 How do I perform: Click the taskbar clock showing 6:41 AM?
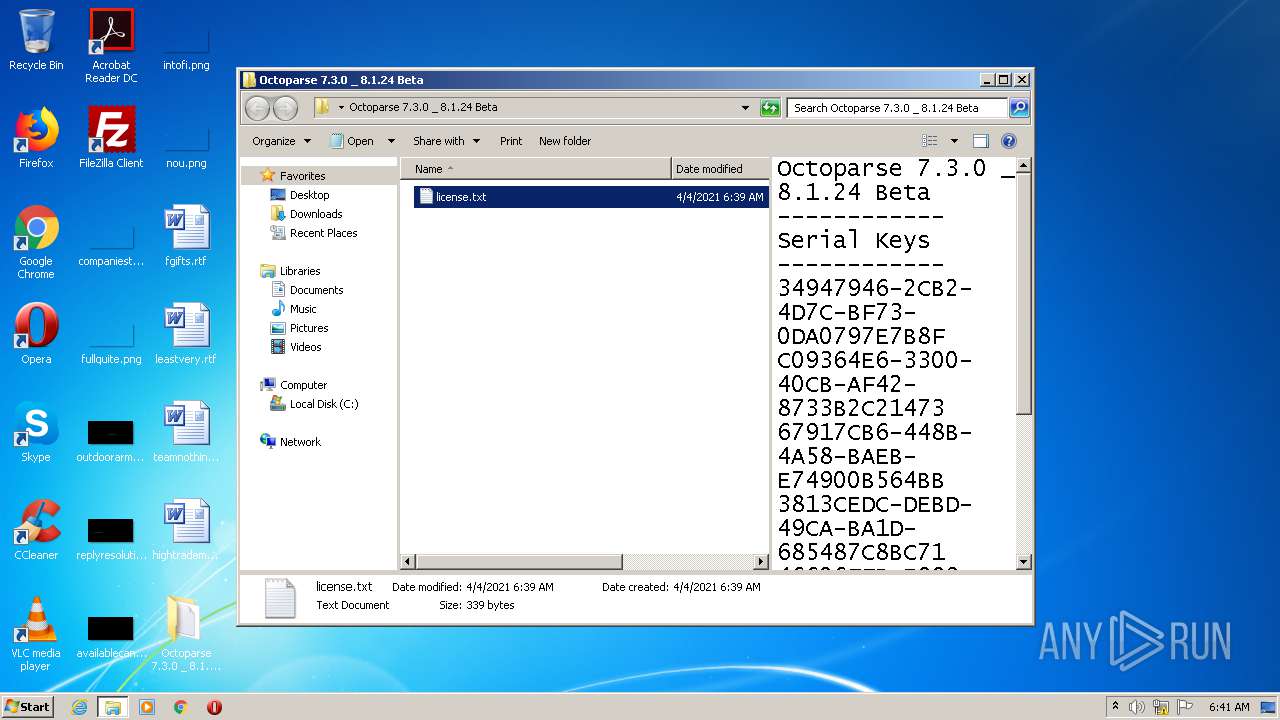1229,707
